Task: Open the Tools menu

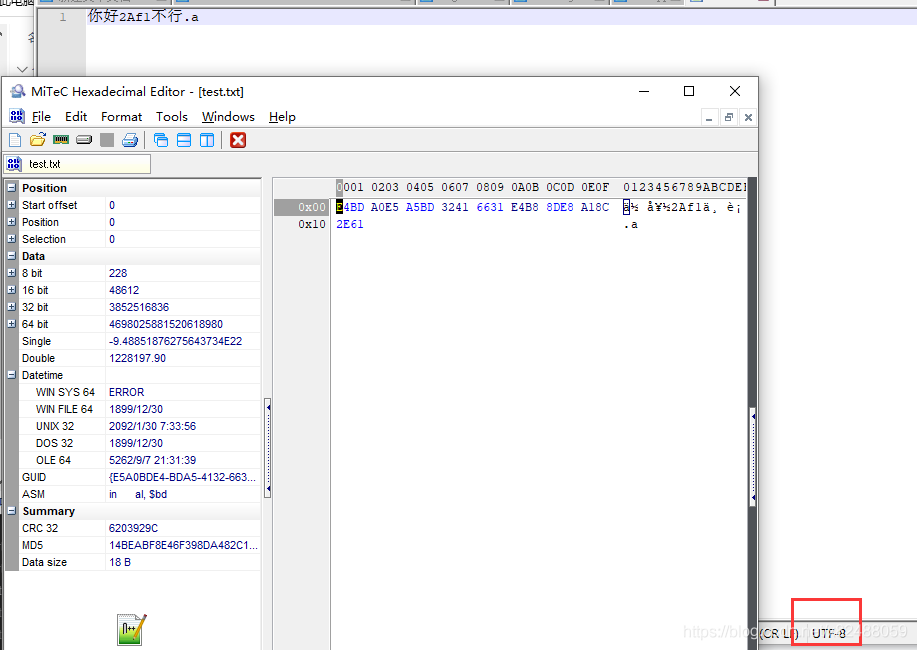Action: coord(171,117)
